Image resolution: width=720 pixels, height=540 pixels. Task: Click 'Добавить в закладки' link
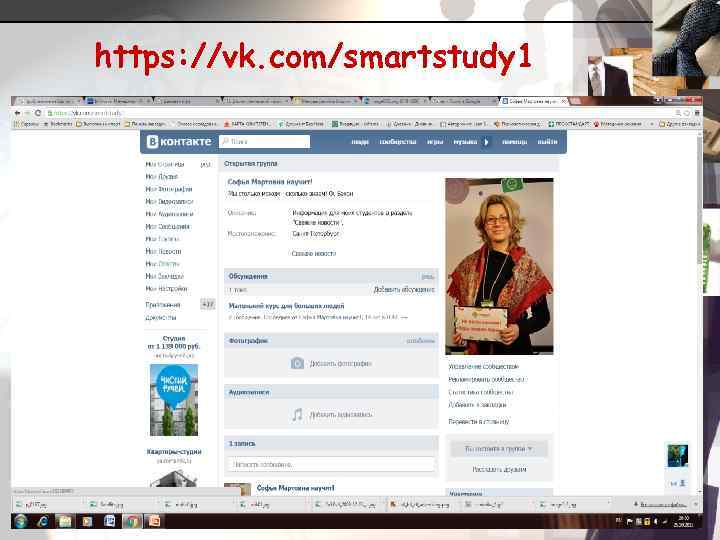point(477,405)
